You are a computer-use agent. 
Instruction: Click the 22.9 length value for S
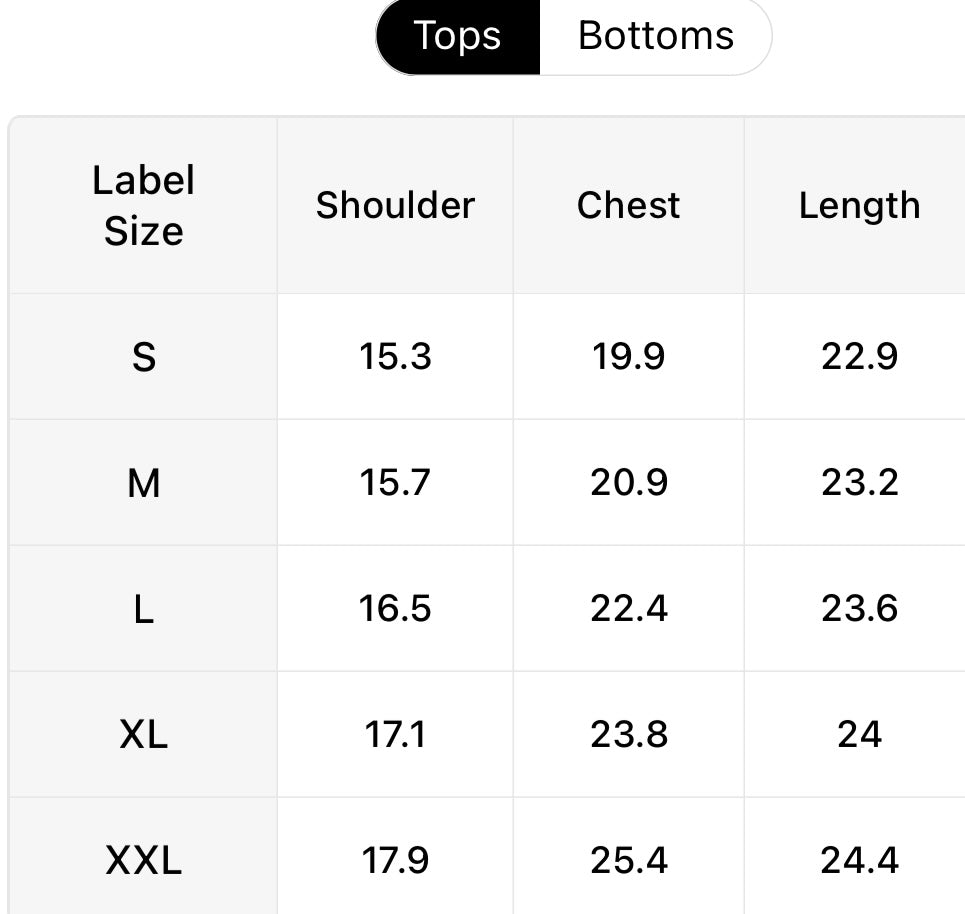point(859,357)
